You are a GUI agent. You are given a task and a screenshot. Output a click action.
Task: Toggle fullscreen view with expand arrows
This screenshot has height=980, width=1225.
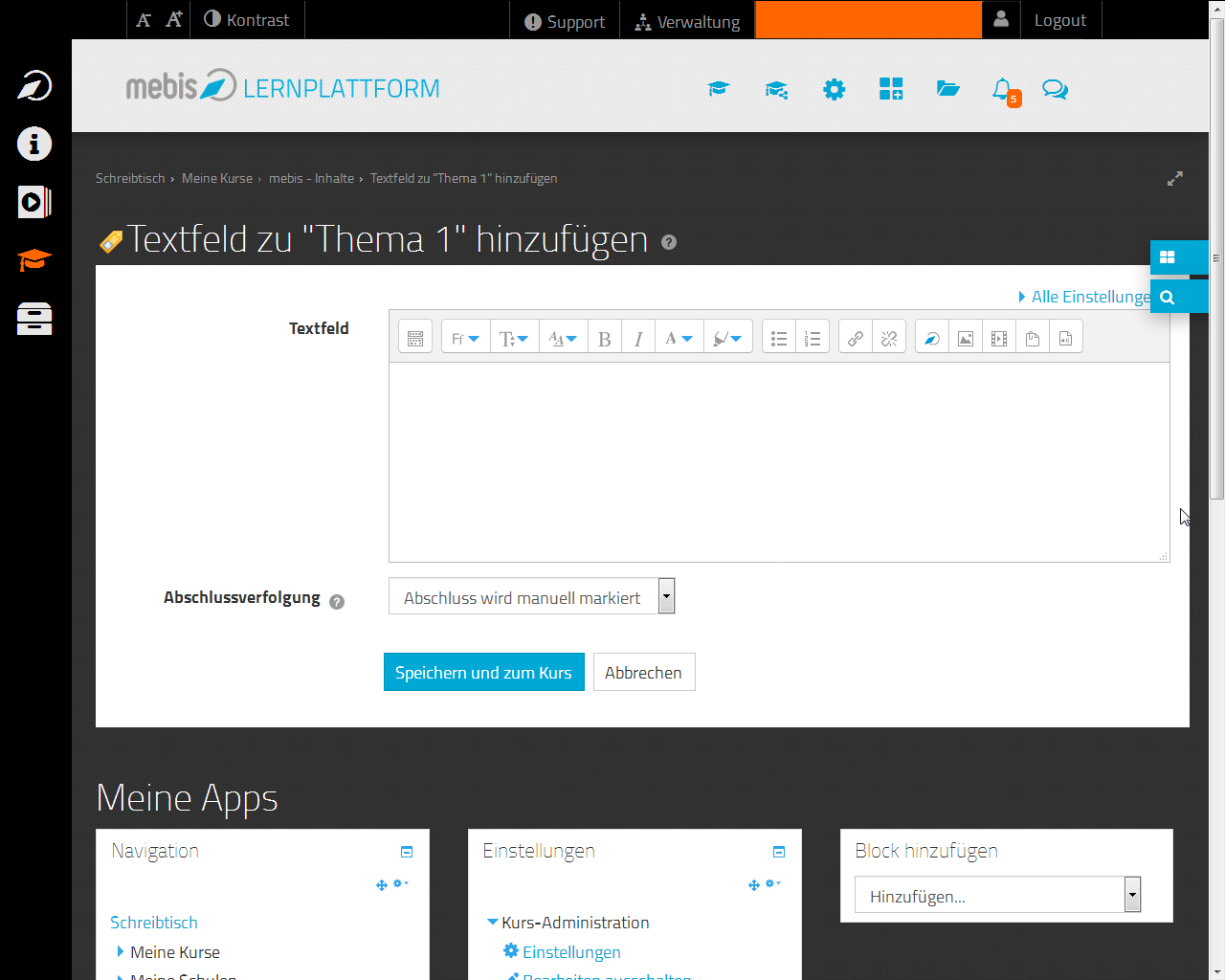coord(1175,179)
